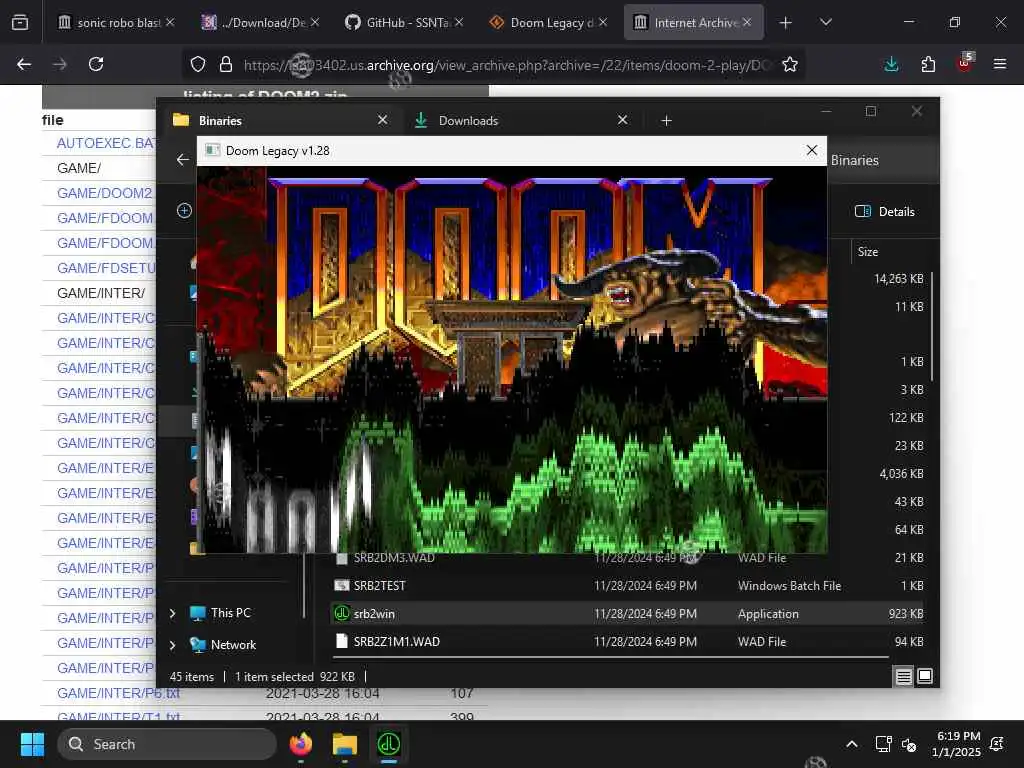Expand This PC tree node

[x=172, y=613]
